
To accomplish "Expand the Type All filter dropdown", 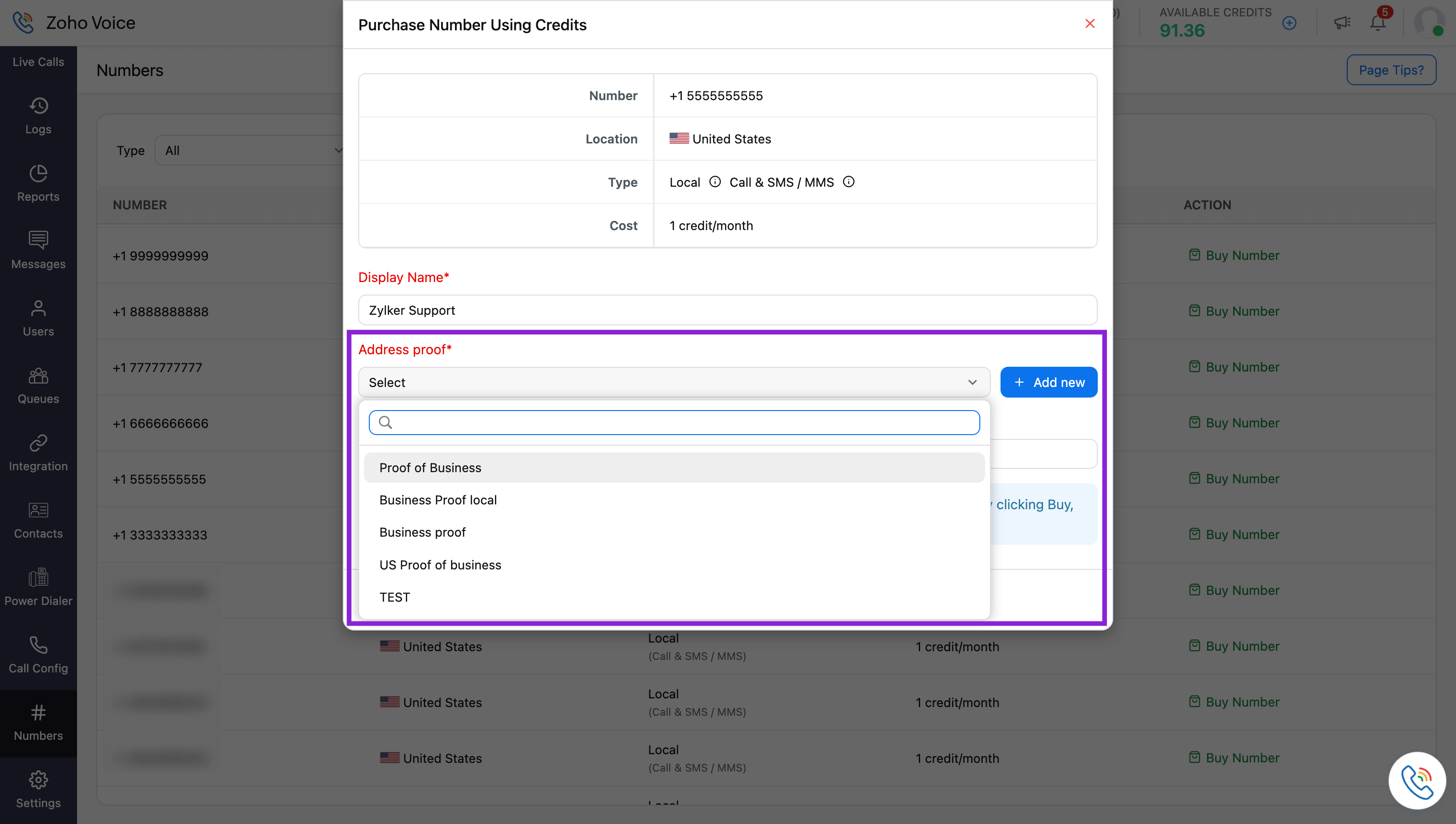I will [249, 151].
